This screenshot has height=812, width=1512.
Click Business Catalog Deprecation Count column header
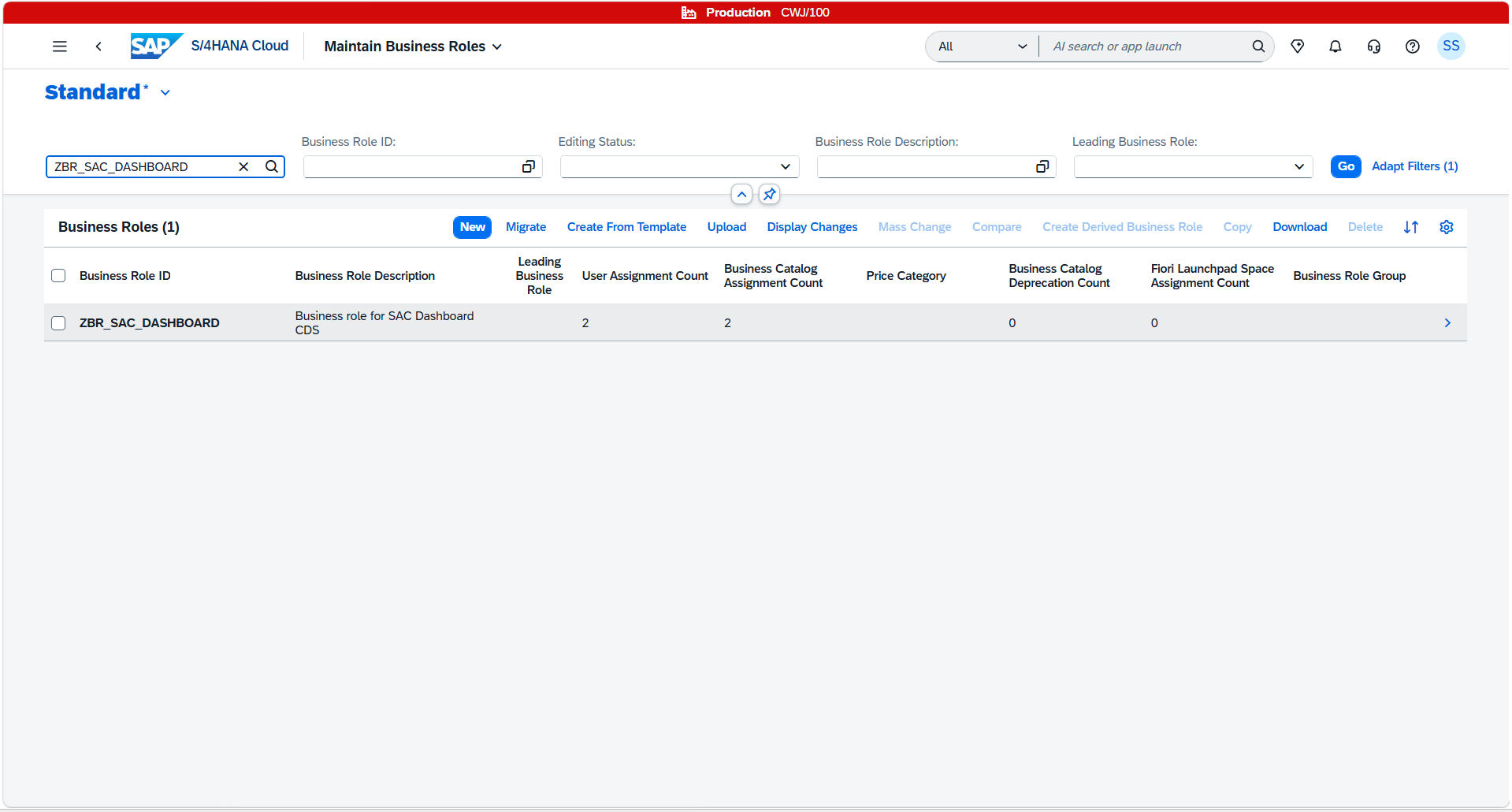1059,276
